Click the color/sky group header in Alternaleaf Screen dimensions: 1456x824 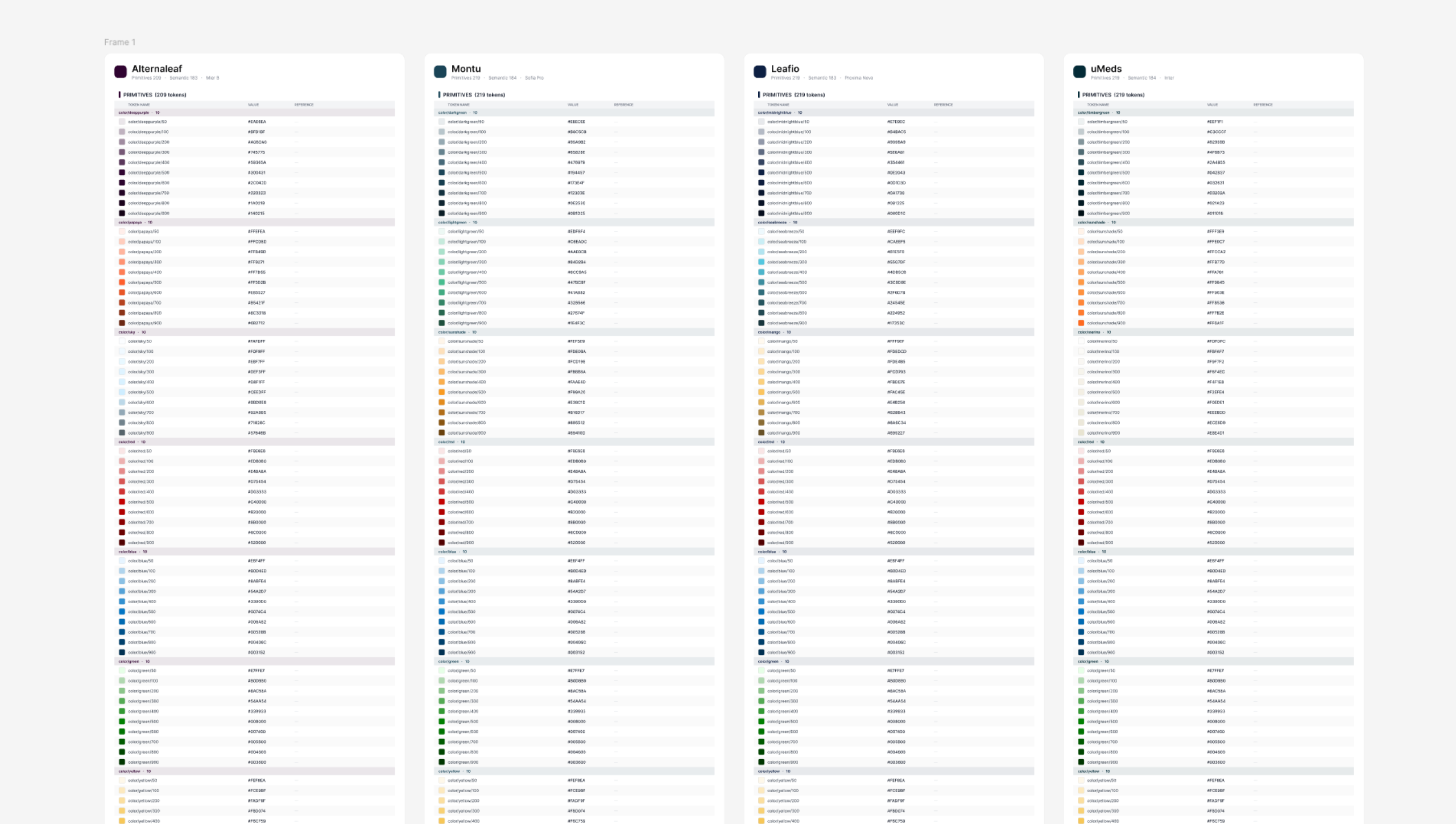[254, 332]
